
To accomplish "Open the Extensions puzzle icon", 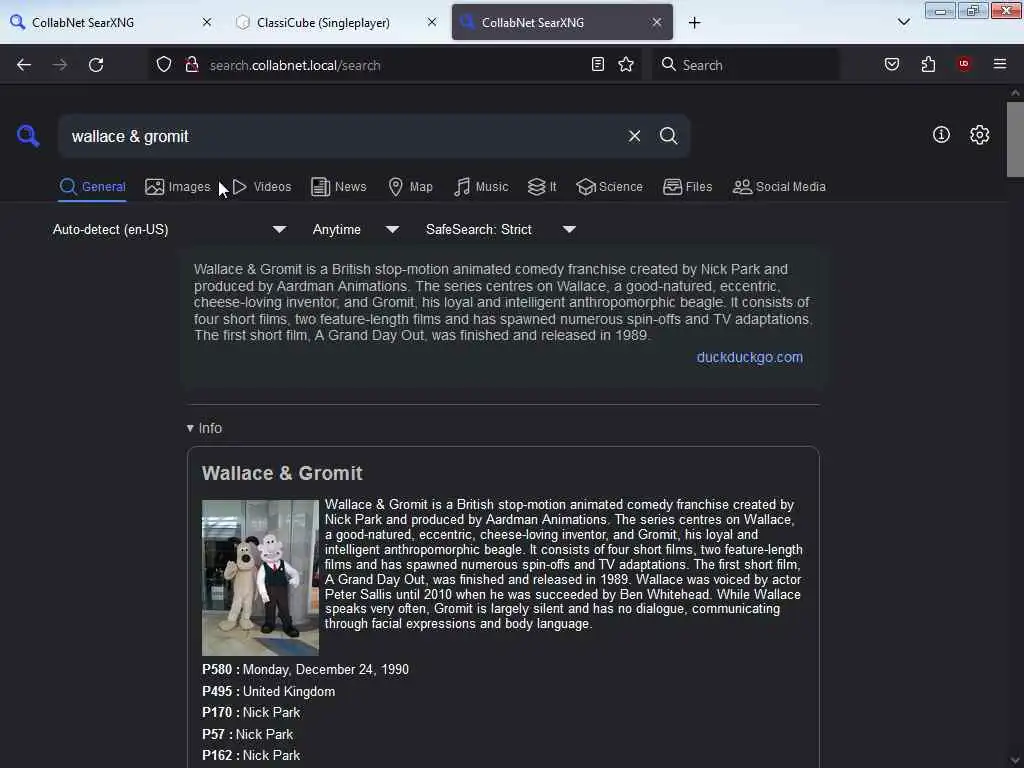I will point(928,64).
